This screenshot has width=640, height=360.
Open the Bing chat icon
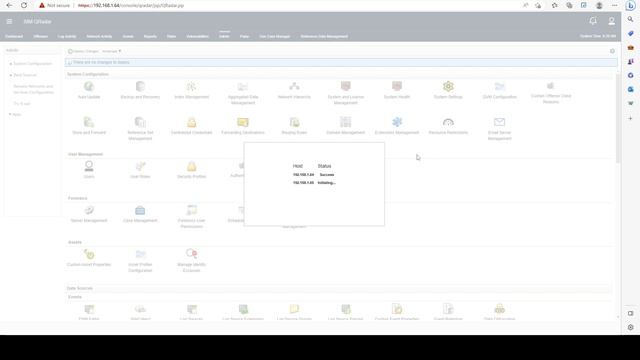point(631,5)
